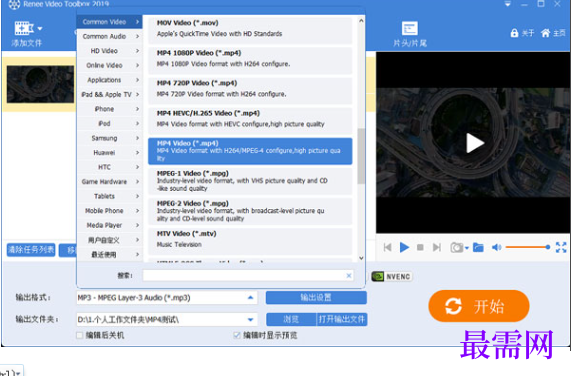Click scroll-up arrow of format list
Viewport: 572px width, 376px height.
[361, 21]
